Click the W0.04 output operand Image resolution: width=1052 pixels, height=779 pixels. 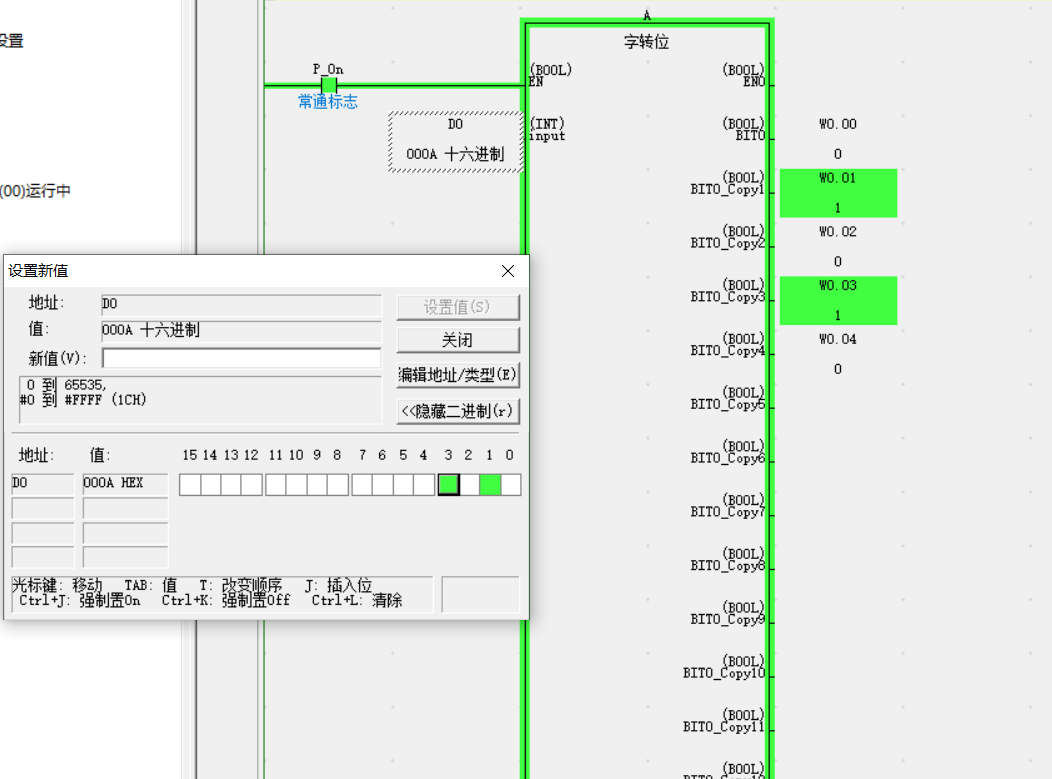(838, 340)
